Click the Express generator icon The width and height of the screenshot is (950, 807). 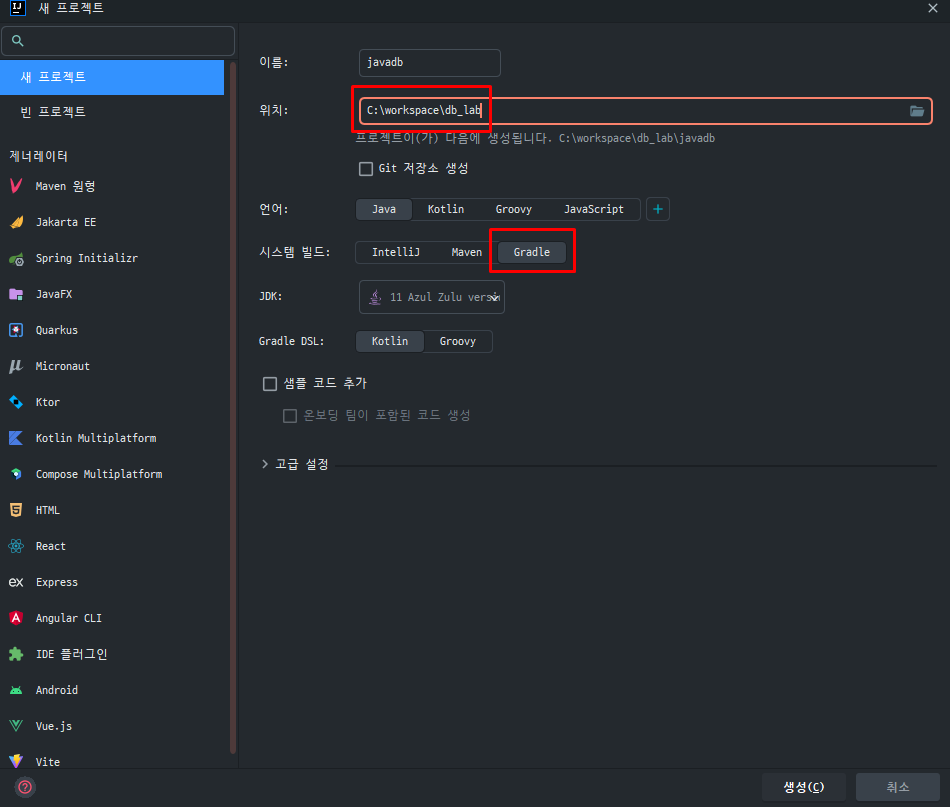click(x=16, y=582)
